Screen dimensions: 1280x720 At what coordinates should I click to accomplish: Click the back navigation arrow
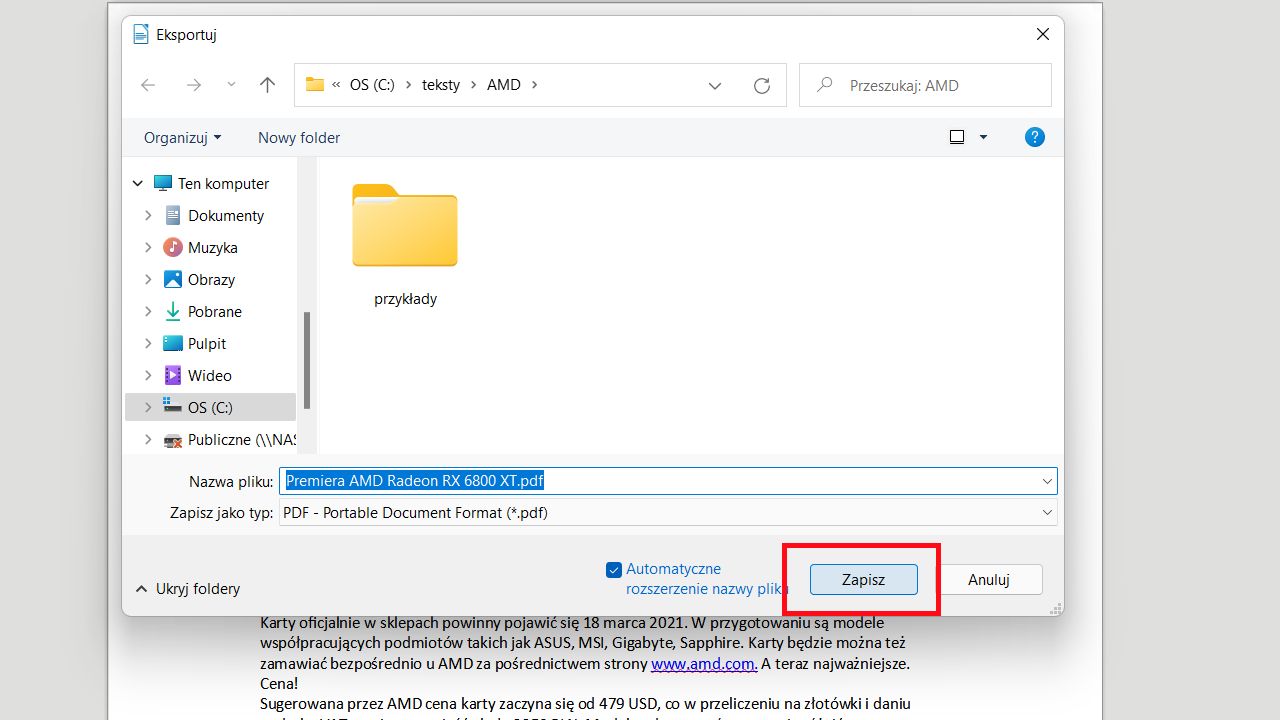[148, 85]
